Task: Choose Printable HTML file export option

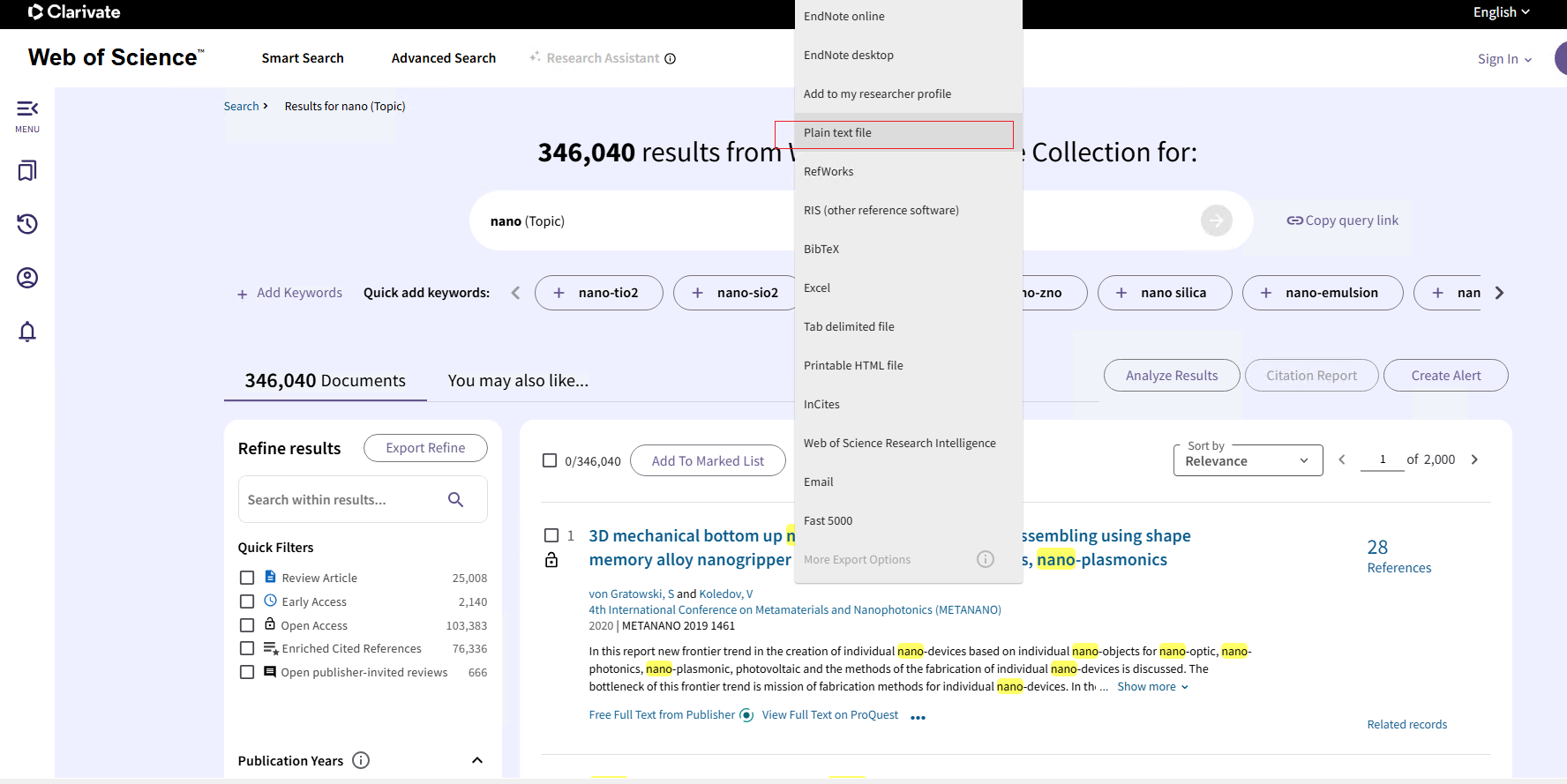Action: tap(908, 365)
